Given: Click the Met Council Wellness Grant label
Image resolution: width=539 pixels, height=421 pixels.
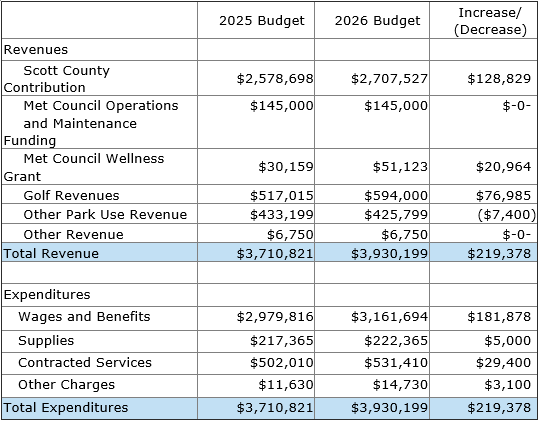Looking at the screenshot, I should (84, 167).
